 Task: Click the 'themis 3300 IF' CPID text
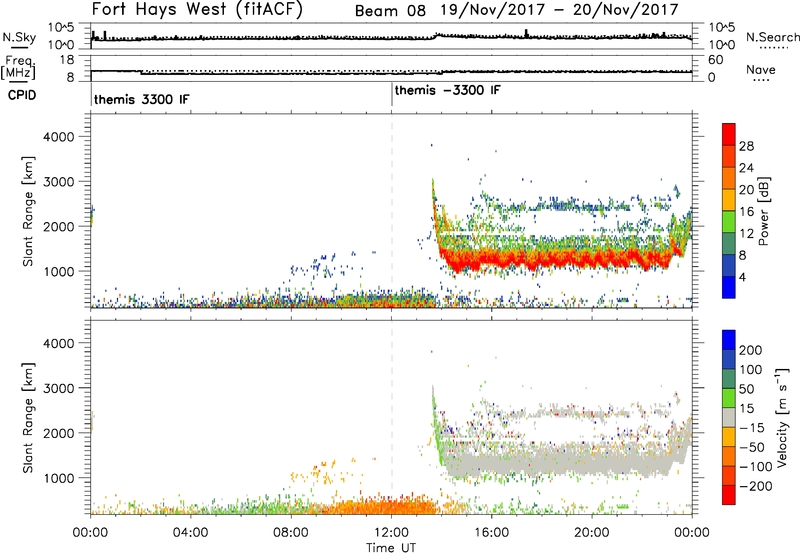click(x=141, y=99)
